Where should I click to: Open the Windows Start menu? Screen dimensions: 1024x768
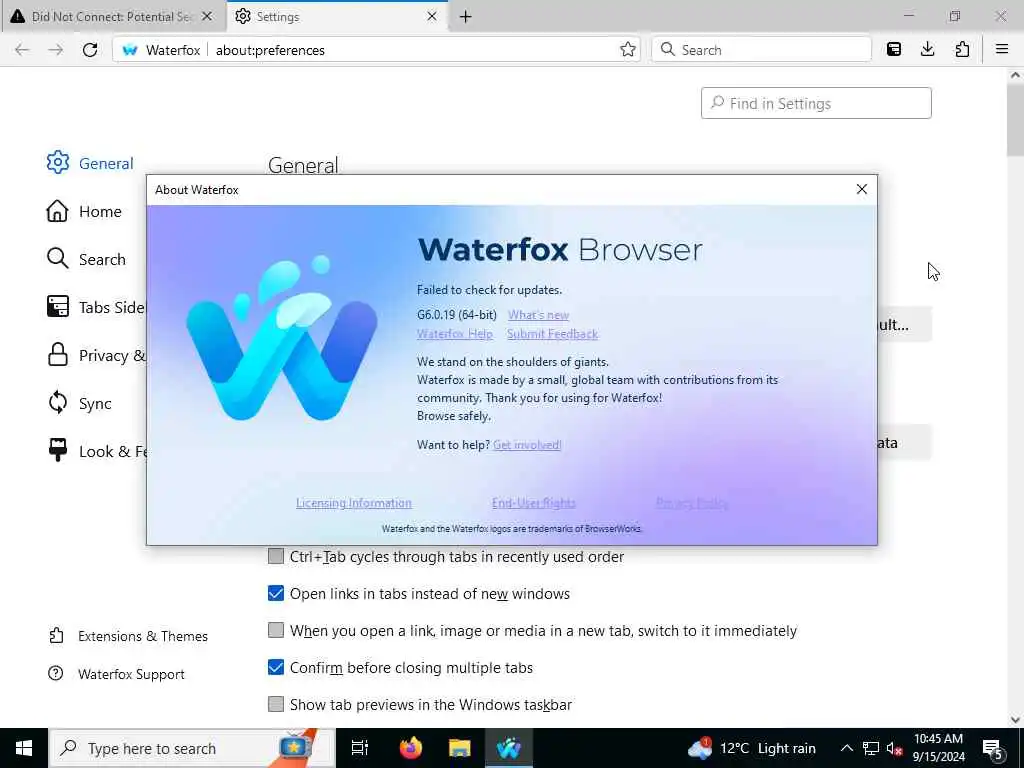24,748
